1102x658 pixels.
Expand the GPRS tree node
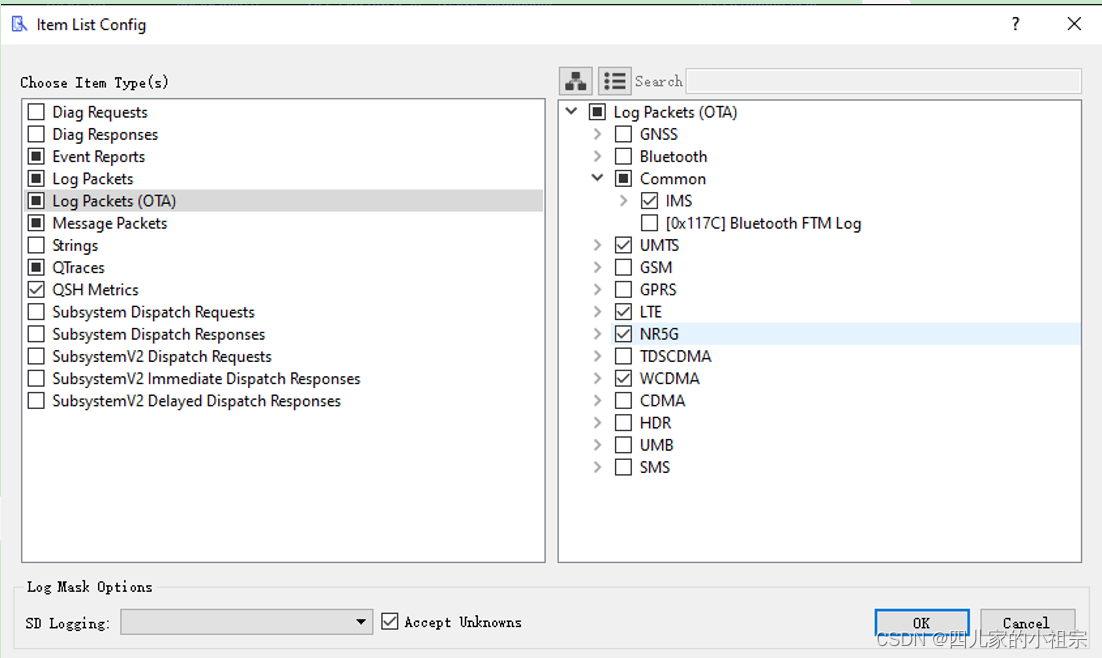[597, 289]
